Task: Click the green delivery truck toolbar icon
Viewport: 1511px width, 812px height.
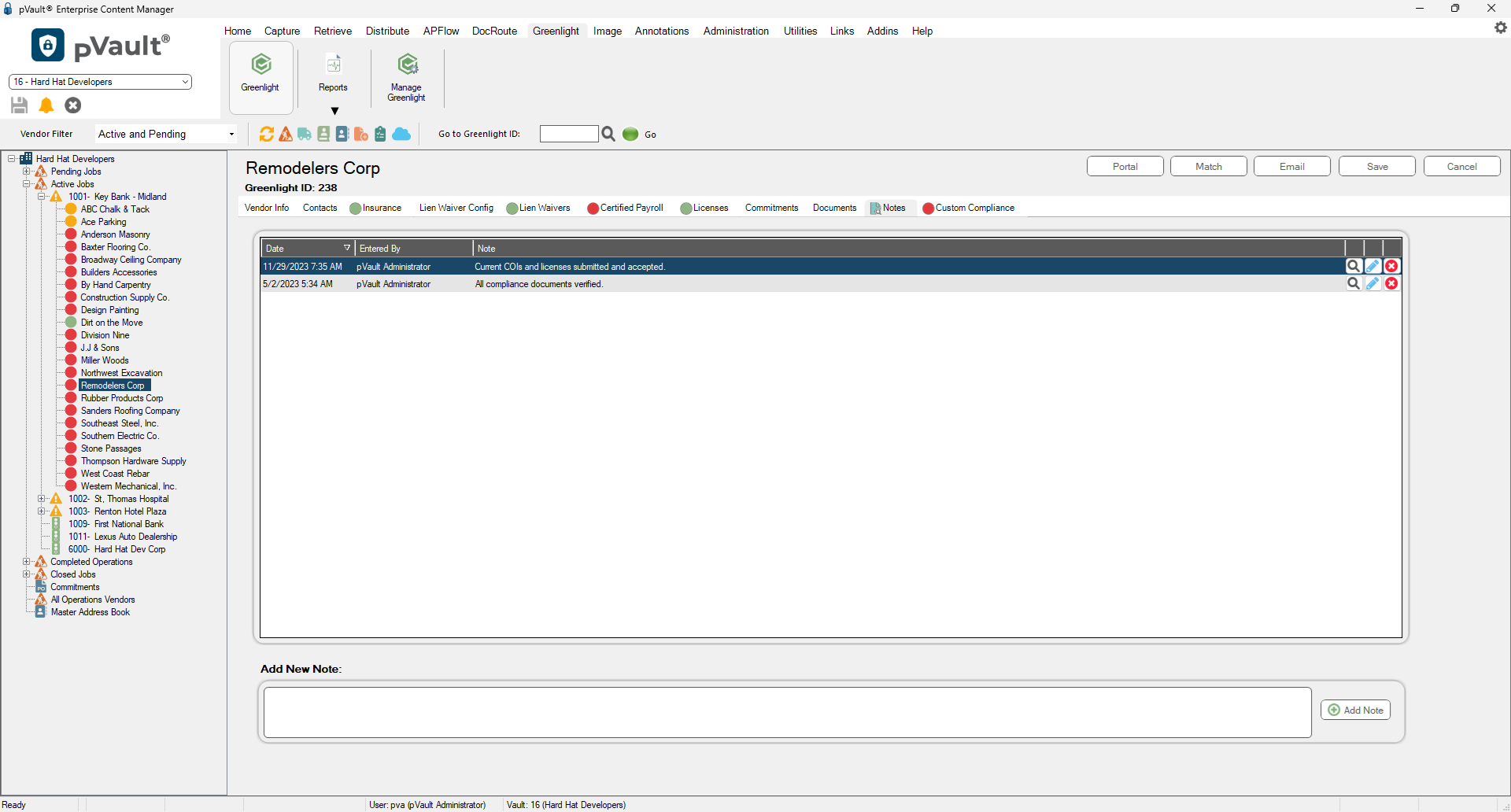Action: click(x=305, y=135)
